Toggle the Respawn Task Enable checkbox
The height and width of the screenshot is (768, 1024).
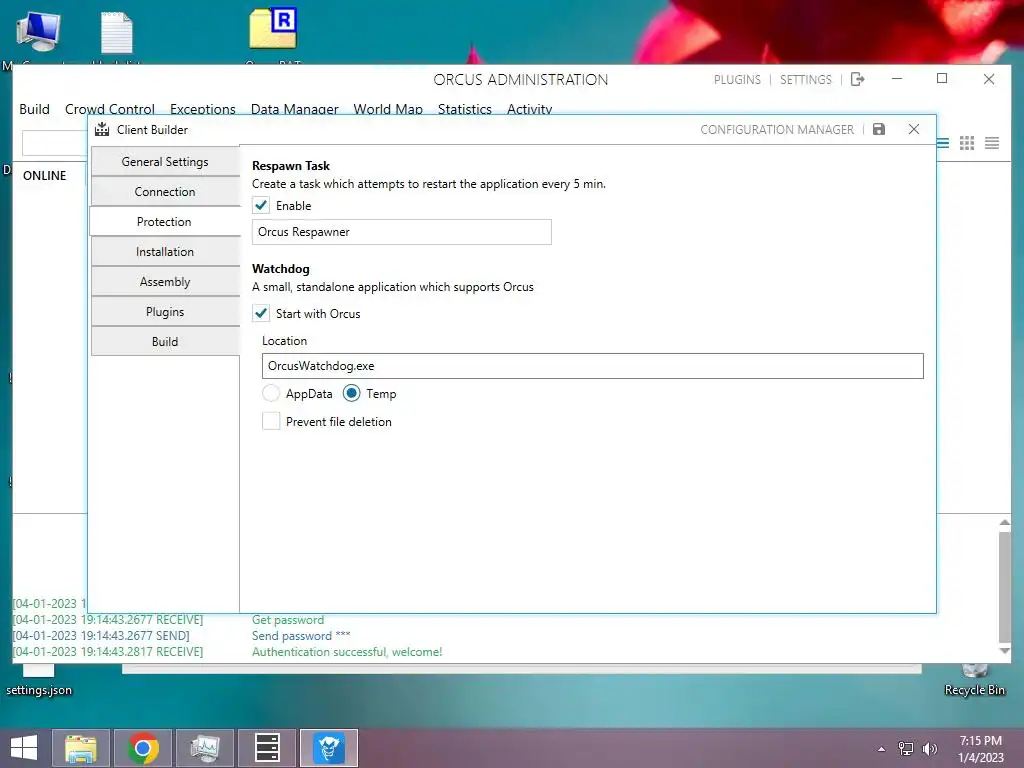coord(261,205)
